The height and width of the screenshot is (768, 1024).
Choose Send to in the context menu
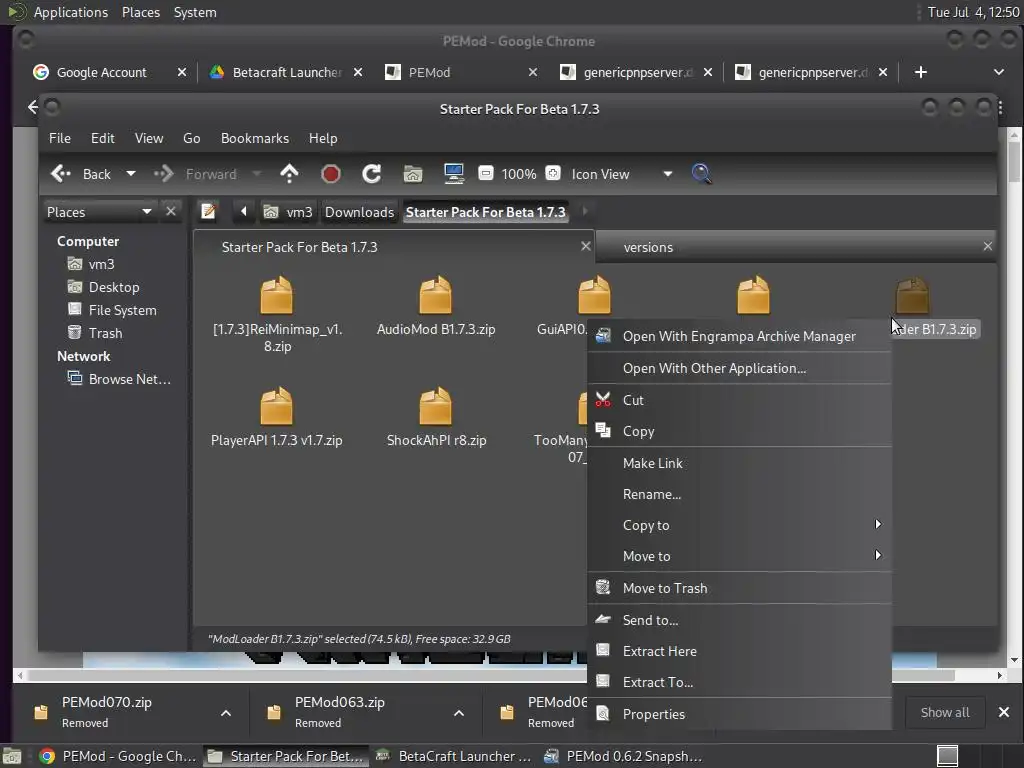click(x=740, y=620)
